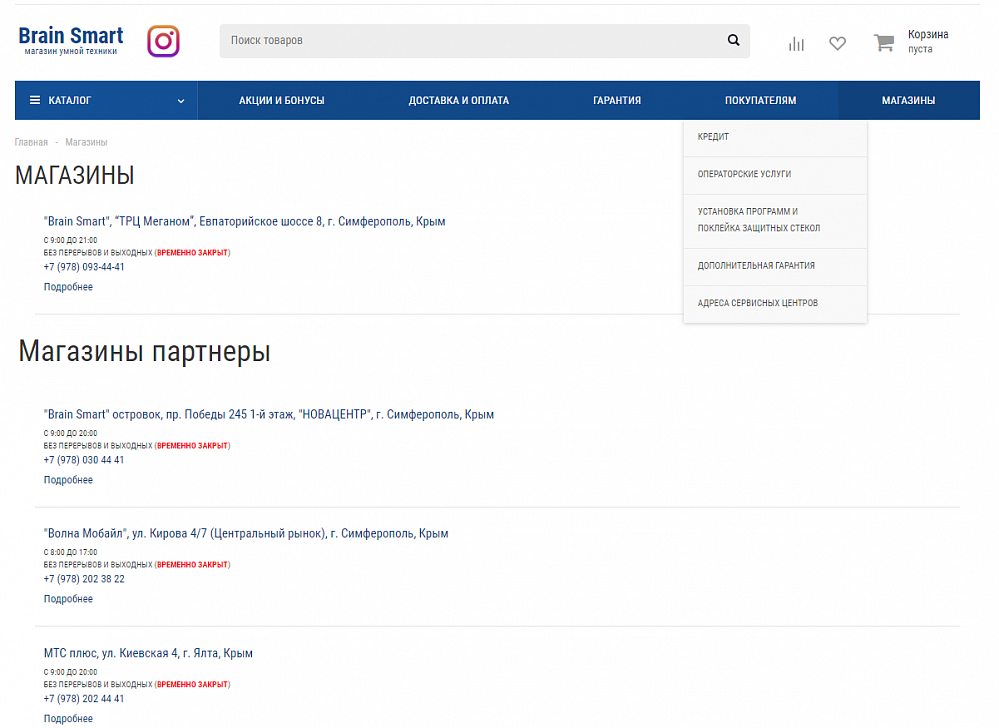Select the Покупателям menu item

coord(760,101)
